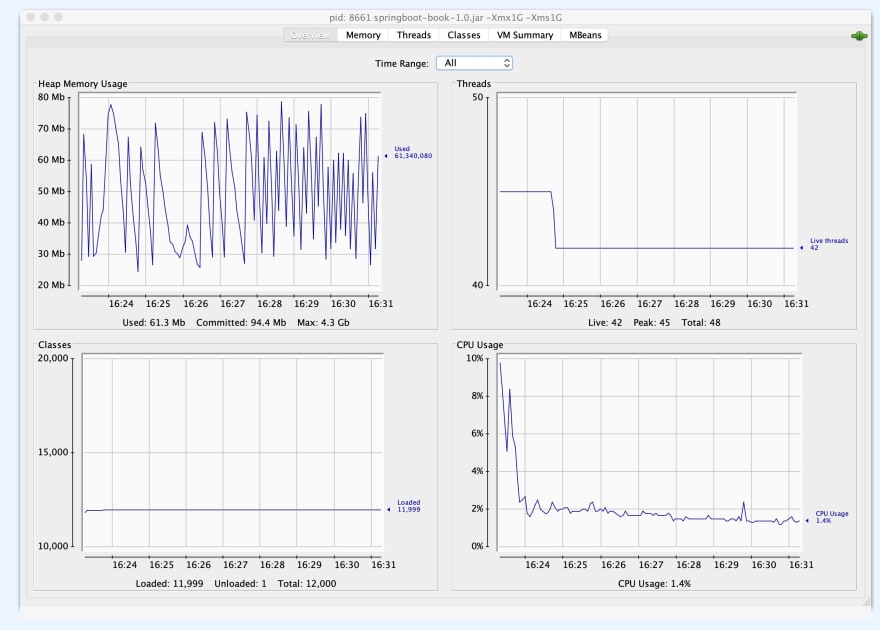Screen dimensions: 880x630
Task: Click the 'Time Range:' label
Action: [x=402, y=63]
